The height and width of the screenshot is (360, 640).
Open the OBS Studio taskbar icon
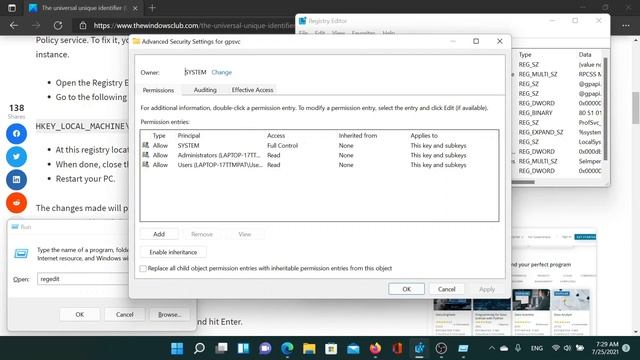(x=441, y=348)
